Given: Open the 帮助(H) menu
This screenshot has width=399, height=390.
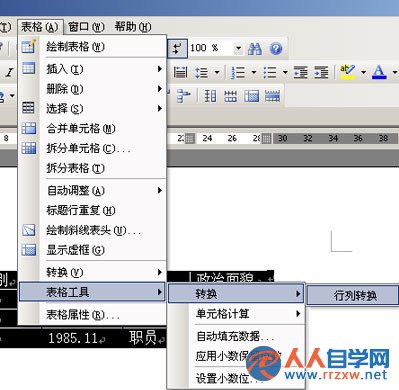Looking at the screenshot, I should [133, 27].
